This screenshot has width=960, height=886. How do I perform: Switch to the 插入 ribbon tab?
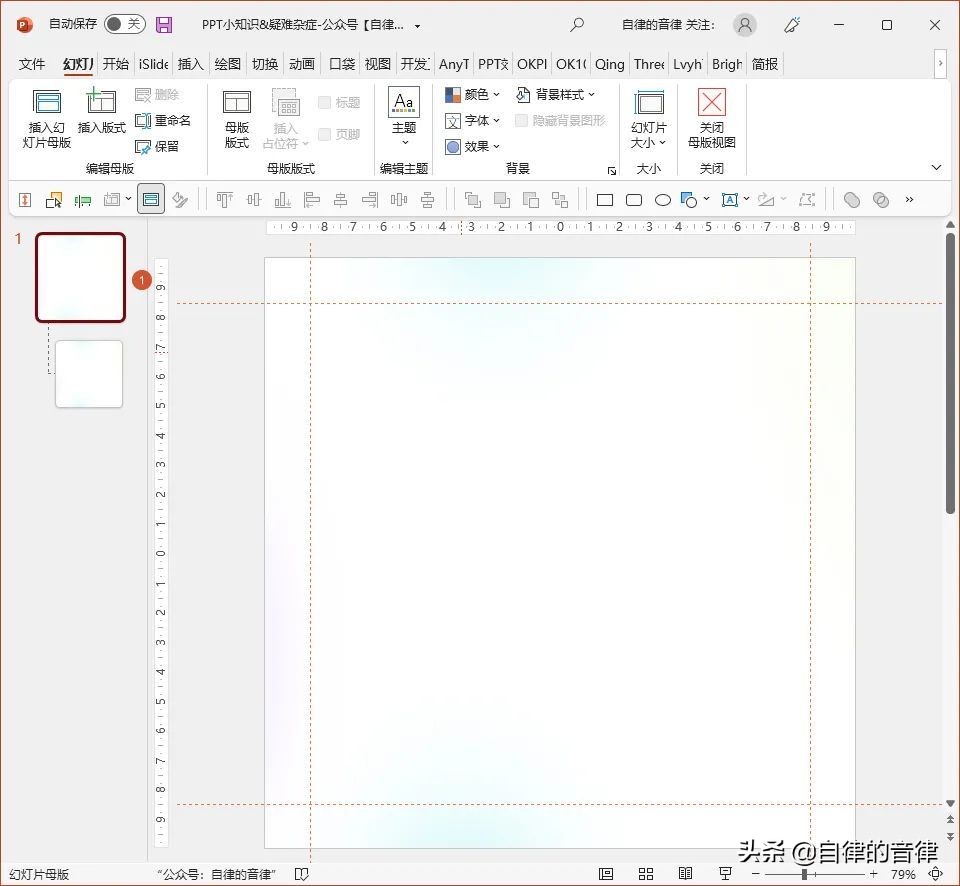click(190, 64)
